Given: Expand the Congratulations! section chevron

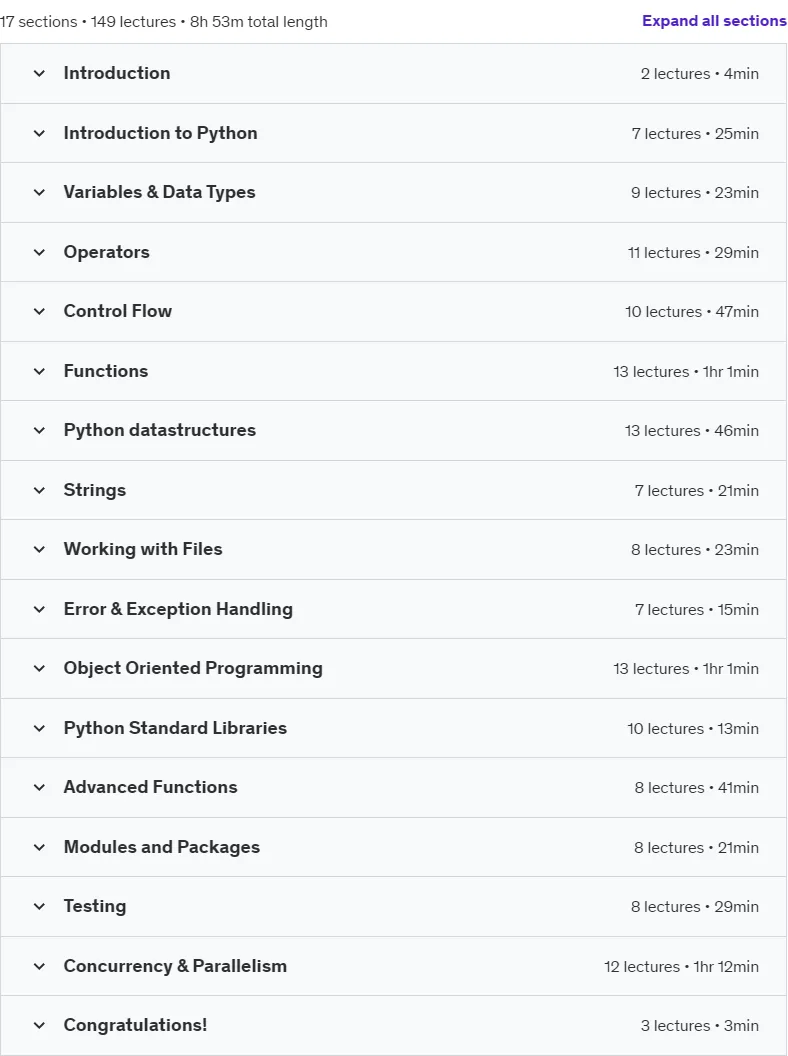Looking at the screenshot, I should click(39, 1026).
